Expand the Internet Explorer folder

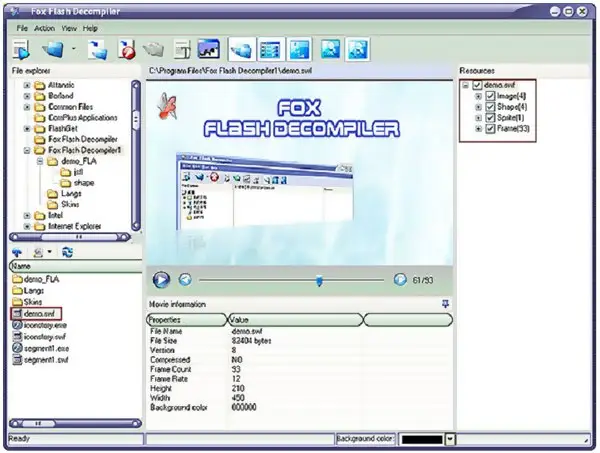click(x=27, y=226)
